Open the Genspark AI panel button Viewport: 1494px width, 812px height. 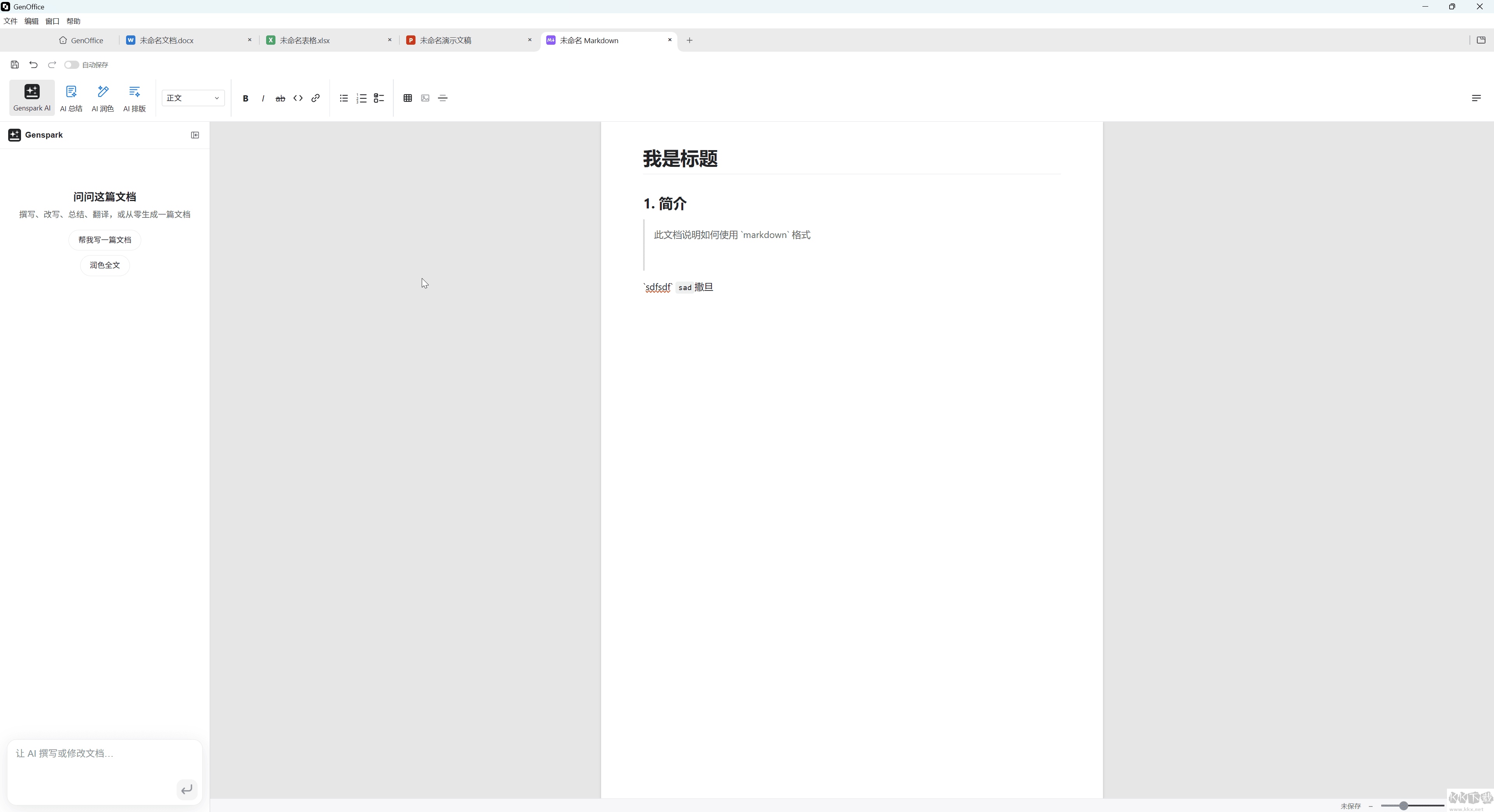pos(32,97)
